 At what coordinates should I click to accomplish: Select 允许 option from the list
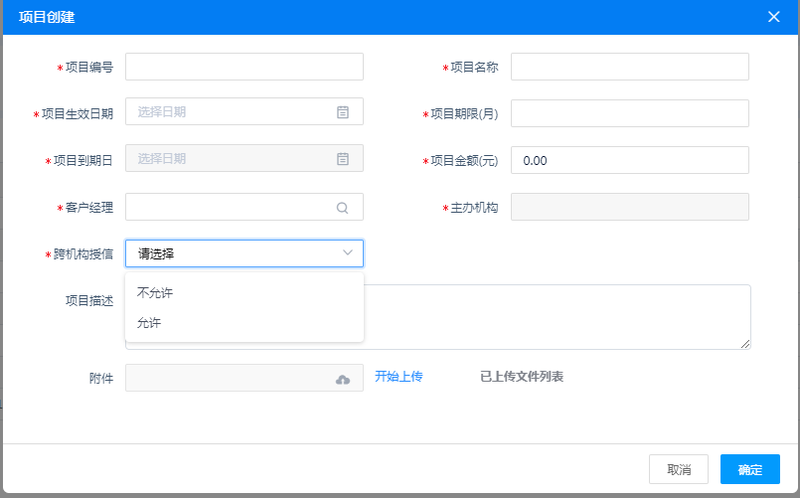click(x=244, y=322)
